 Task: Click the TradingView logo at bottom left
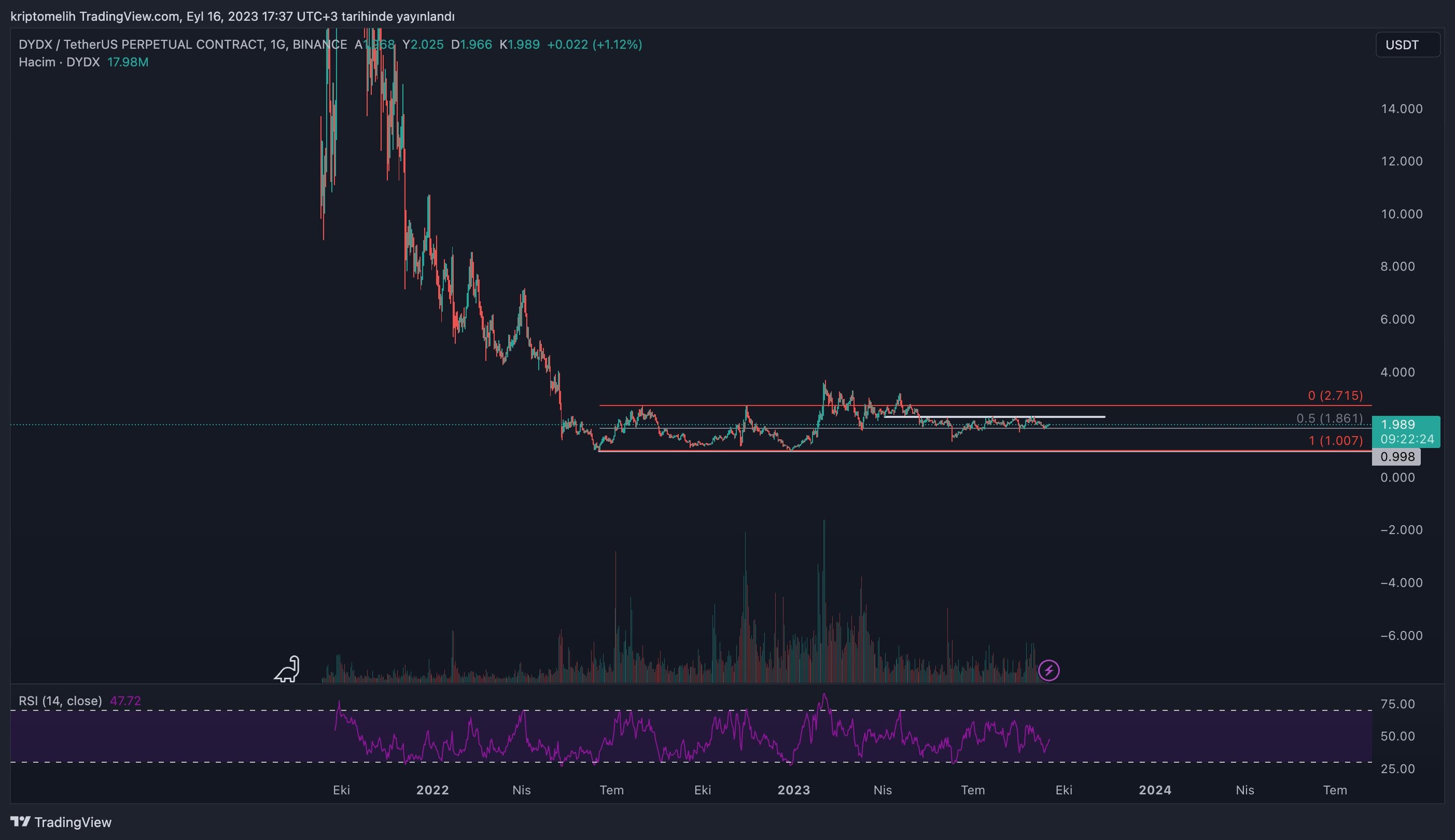click(61, 822)
